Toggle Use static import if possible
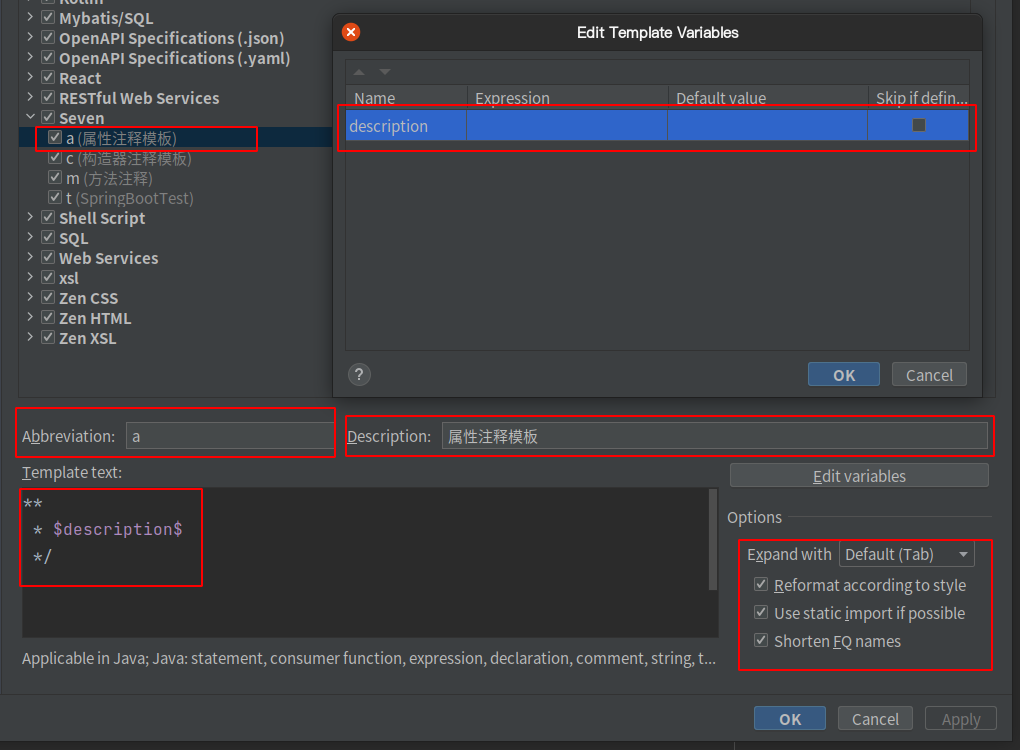This screenshot has width=1020, height=750. pos(761,612)
